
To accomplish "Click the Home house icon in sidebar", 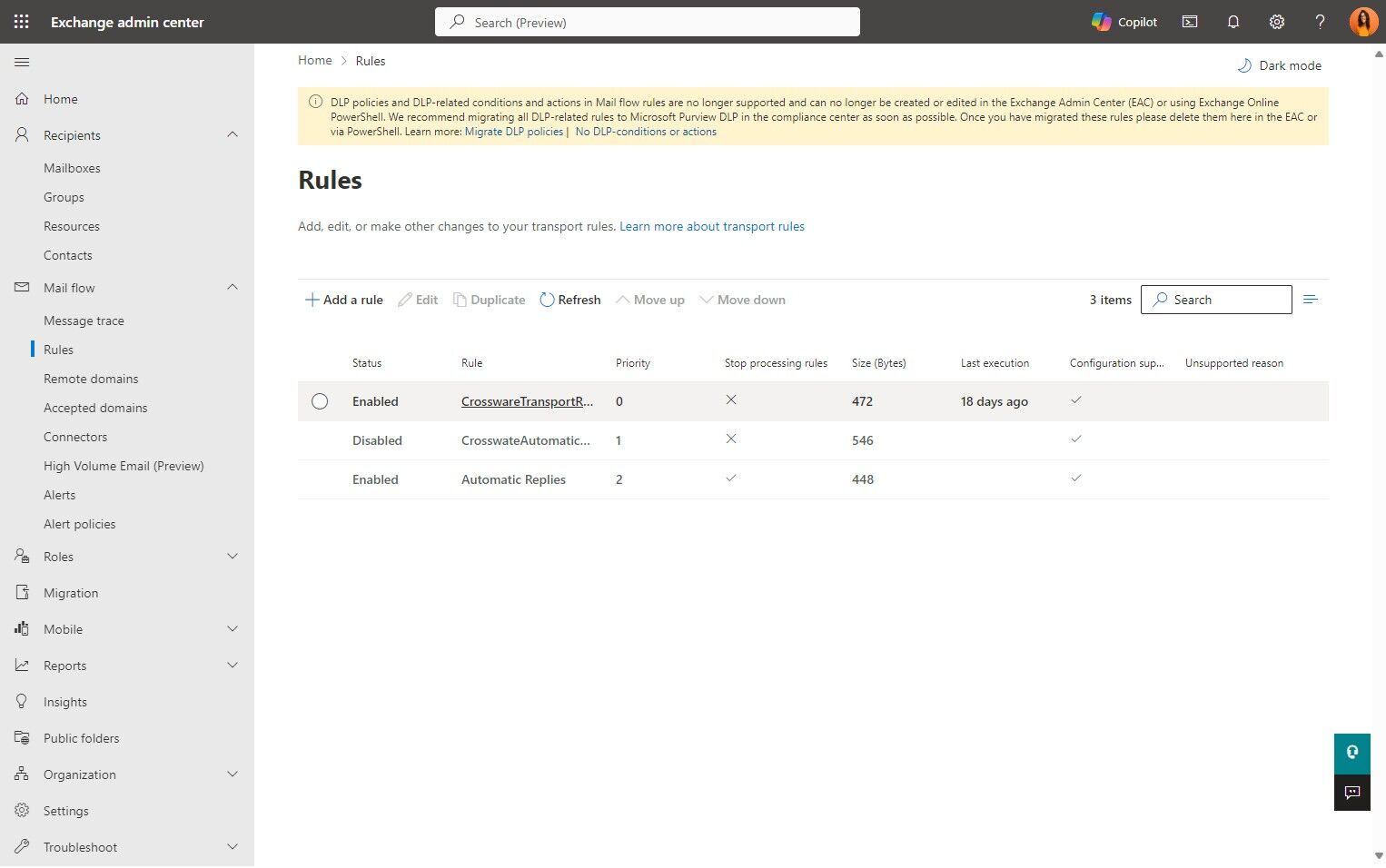I will [22, 99].
